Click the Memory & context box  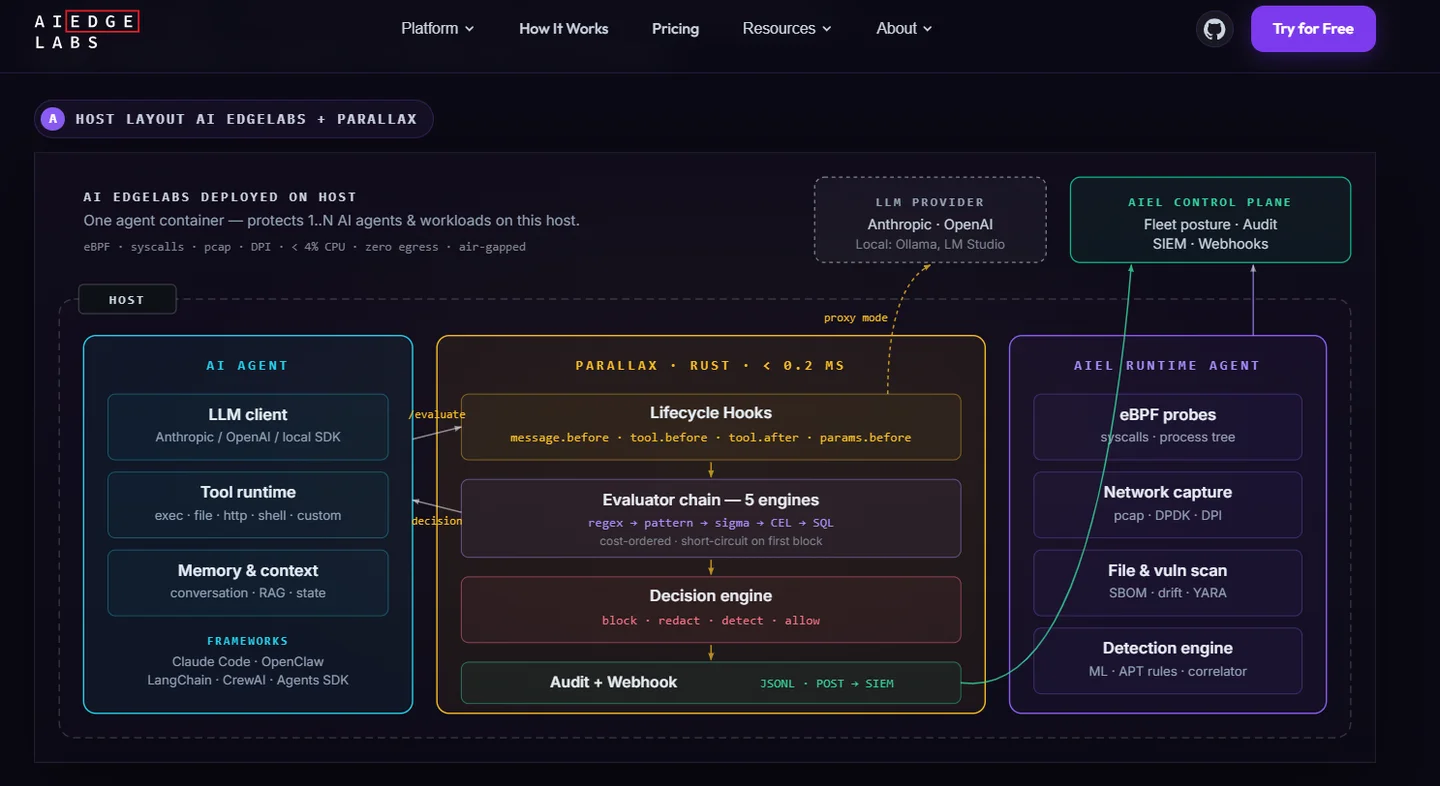(x=248, y=583)
